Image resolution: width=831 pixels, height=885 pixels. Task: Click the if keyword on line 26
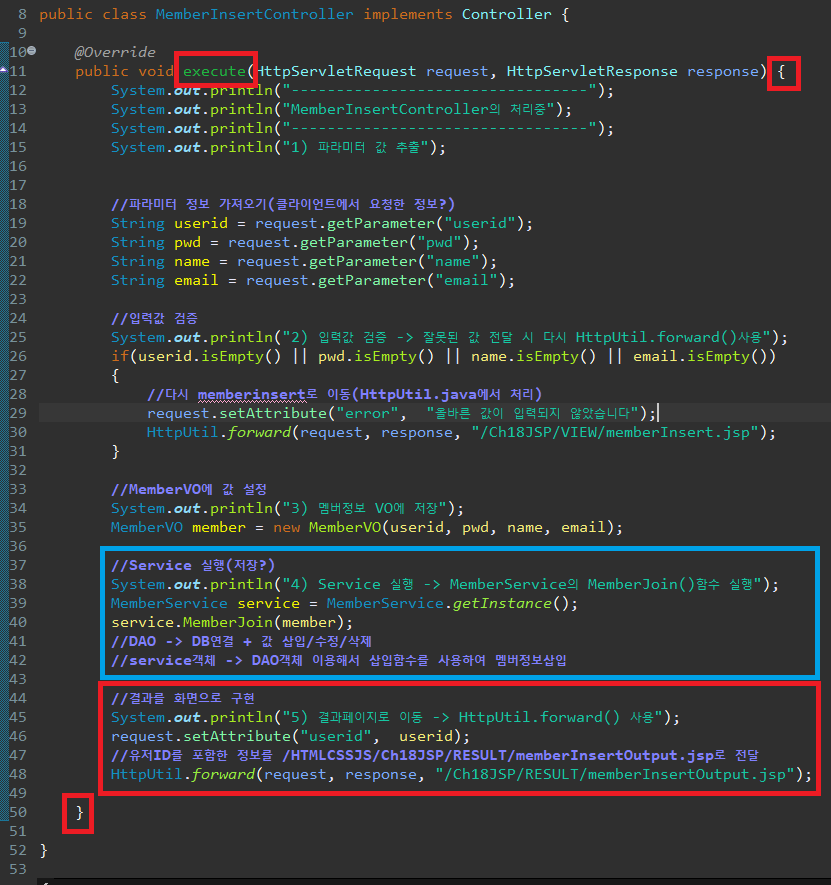pos(120,356)
